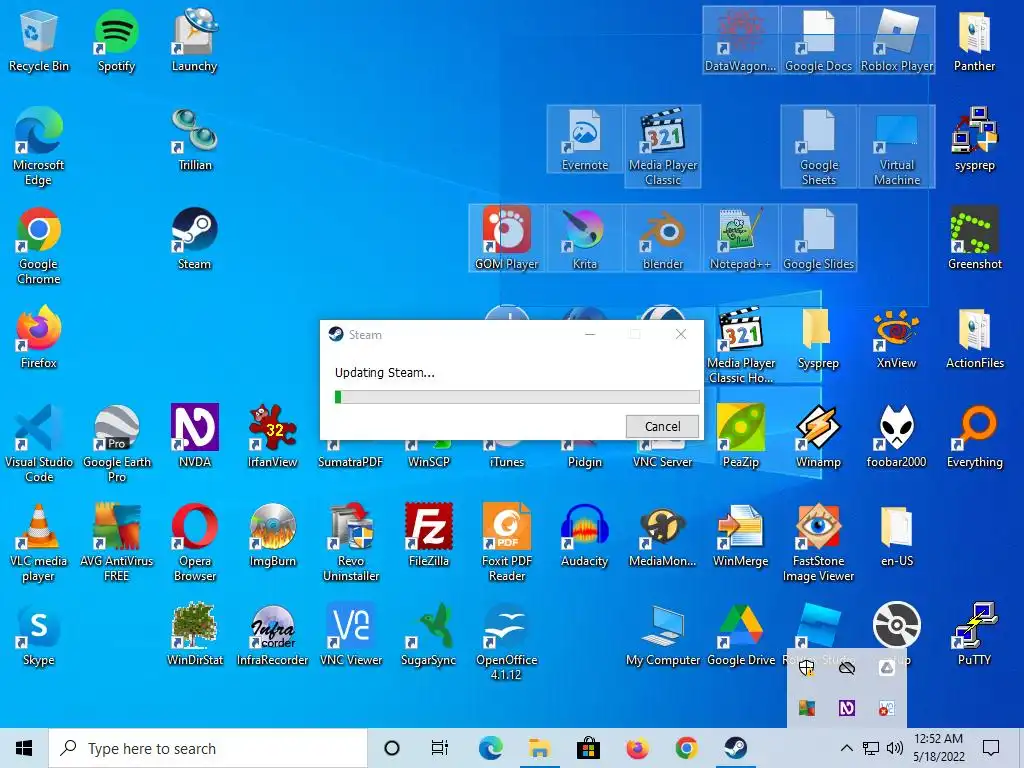Select the Panther folder on desktop

[x=974, y=40]
